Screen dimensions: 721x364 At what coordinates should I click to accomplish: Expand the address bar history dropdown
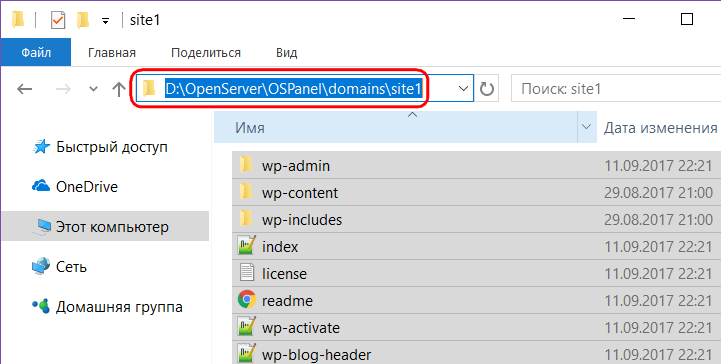coord(464,89)
